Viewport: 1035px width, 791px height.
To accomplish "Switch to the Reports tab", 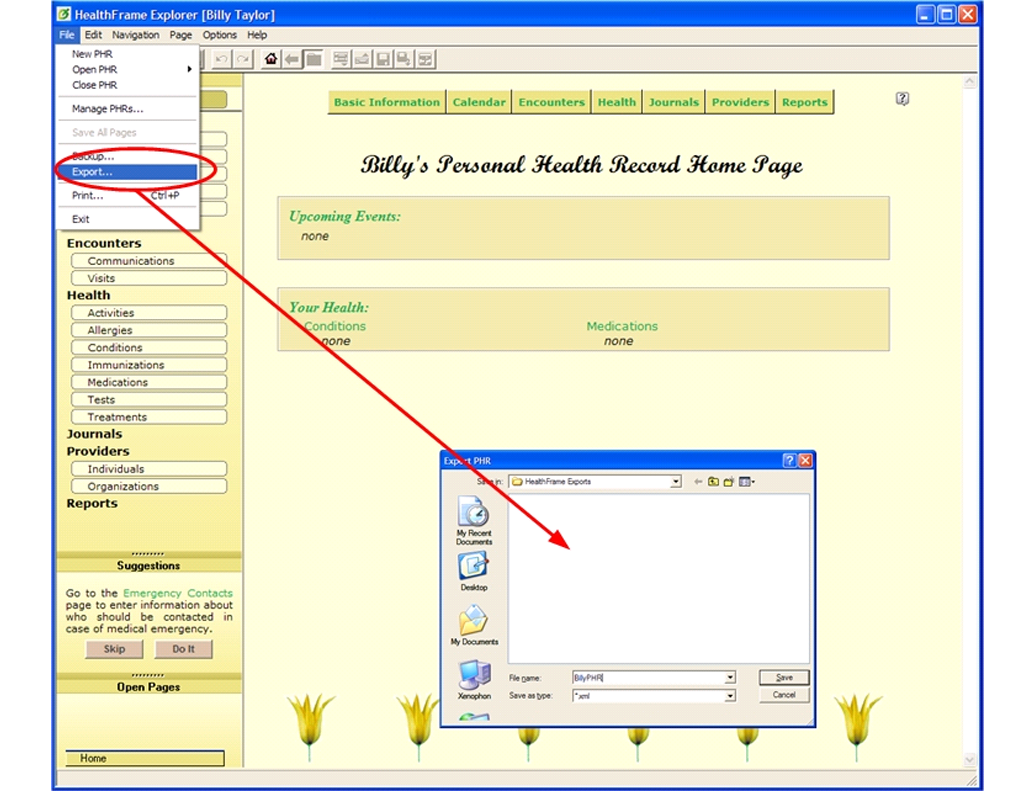I will point(805,102).
